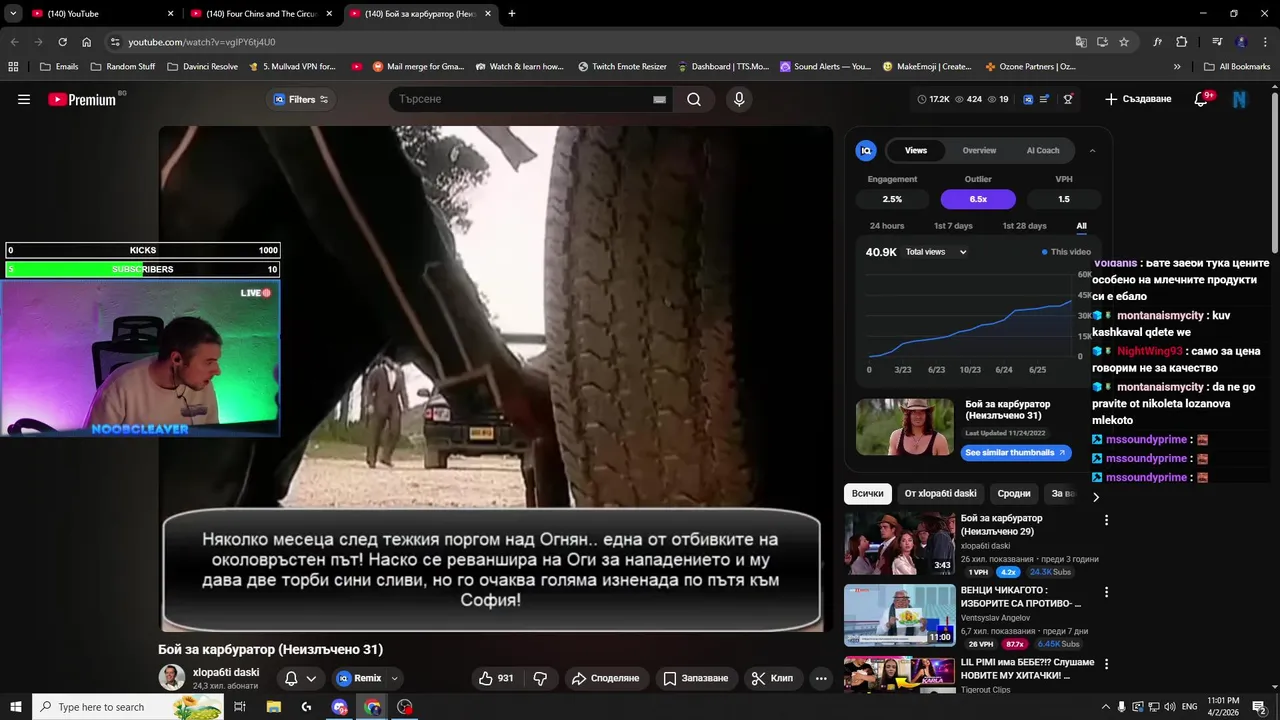Switch to vidIQ AI Coach tab
The image size is (1280, 720).
1043,150
